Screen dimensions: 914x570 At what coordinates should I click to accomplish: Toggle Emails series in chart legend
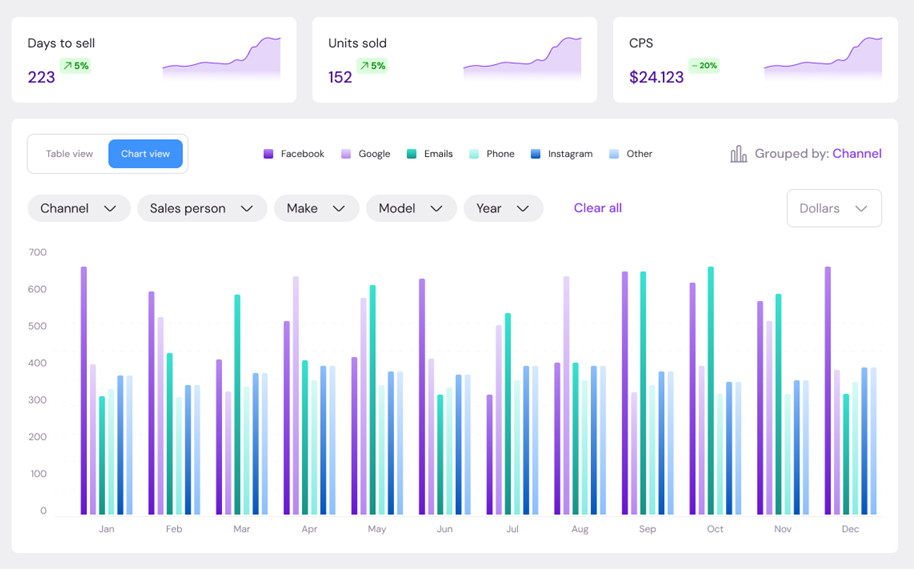tap(430, 154)
